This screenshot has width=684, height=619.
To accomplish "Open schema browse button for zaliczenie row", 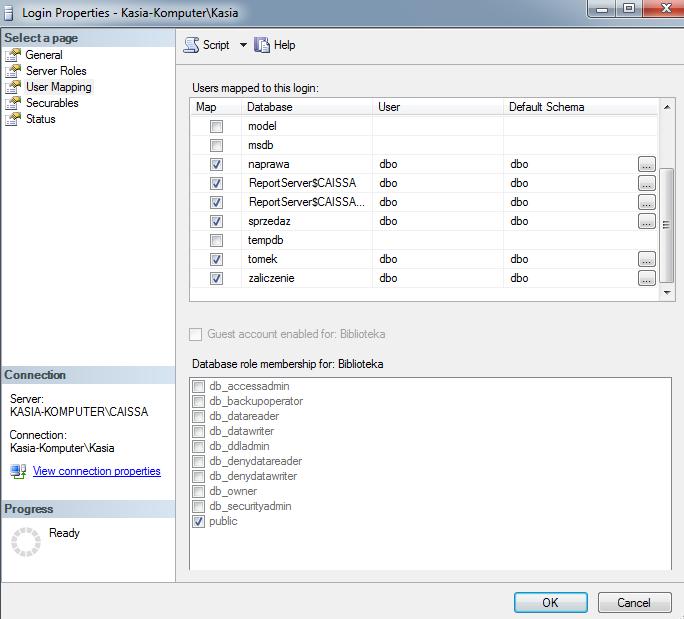I will pyautogui.click(x=646, y=278).
